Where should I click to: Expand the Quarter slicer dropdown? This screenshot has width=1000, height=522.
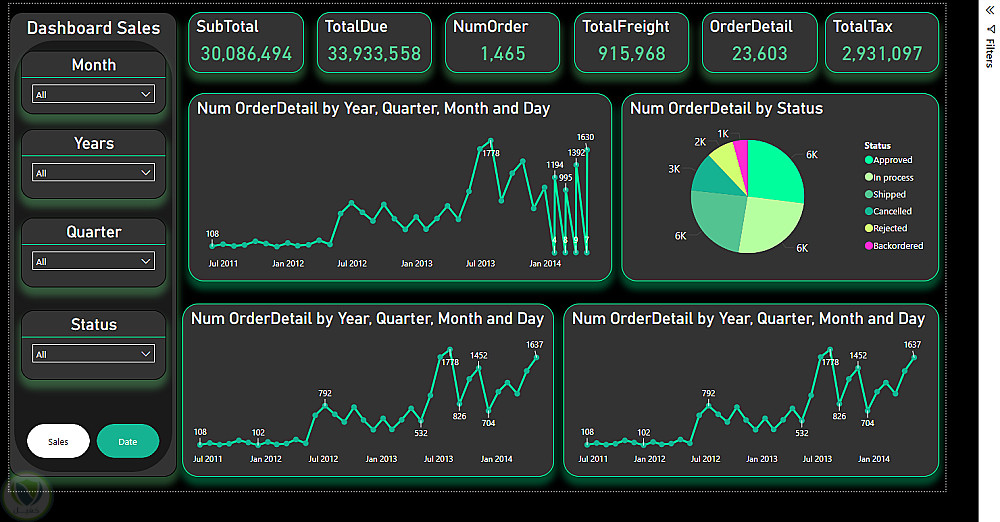94,262
